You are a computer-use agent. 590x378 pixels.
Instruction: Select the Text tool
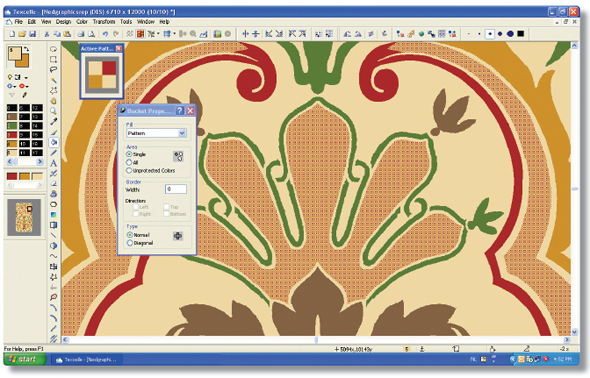tap(53, 163)
